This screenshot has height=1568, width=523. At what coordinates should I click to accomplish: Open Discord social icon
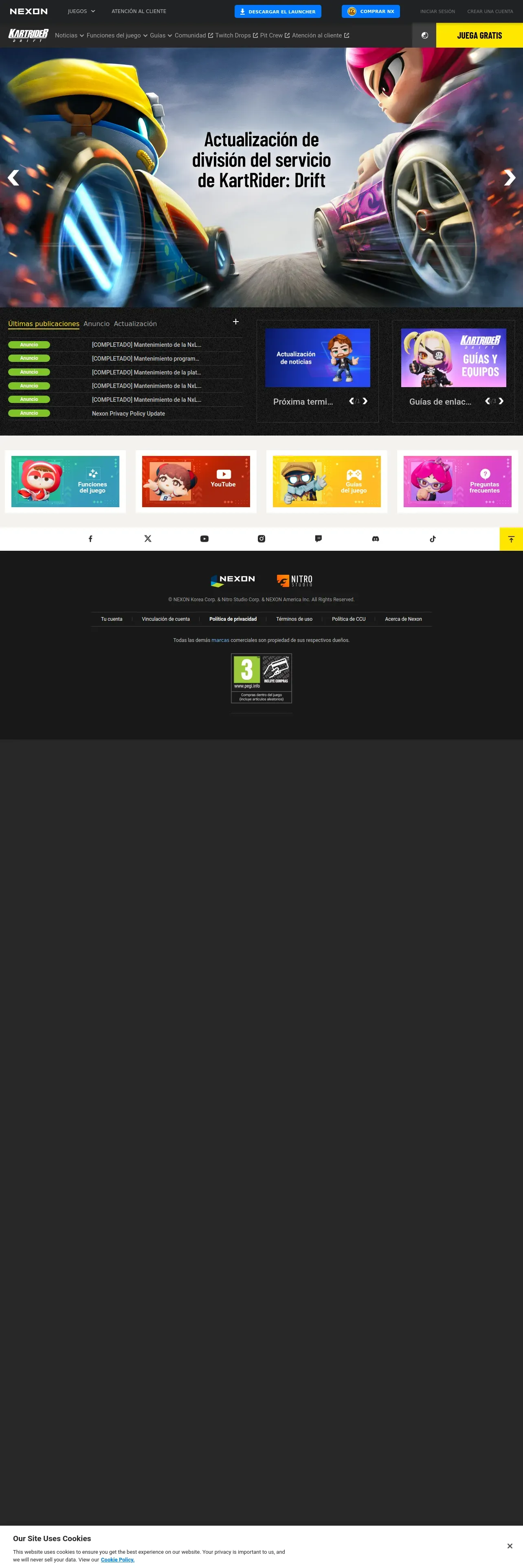pos(376,539)
